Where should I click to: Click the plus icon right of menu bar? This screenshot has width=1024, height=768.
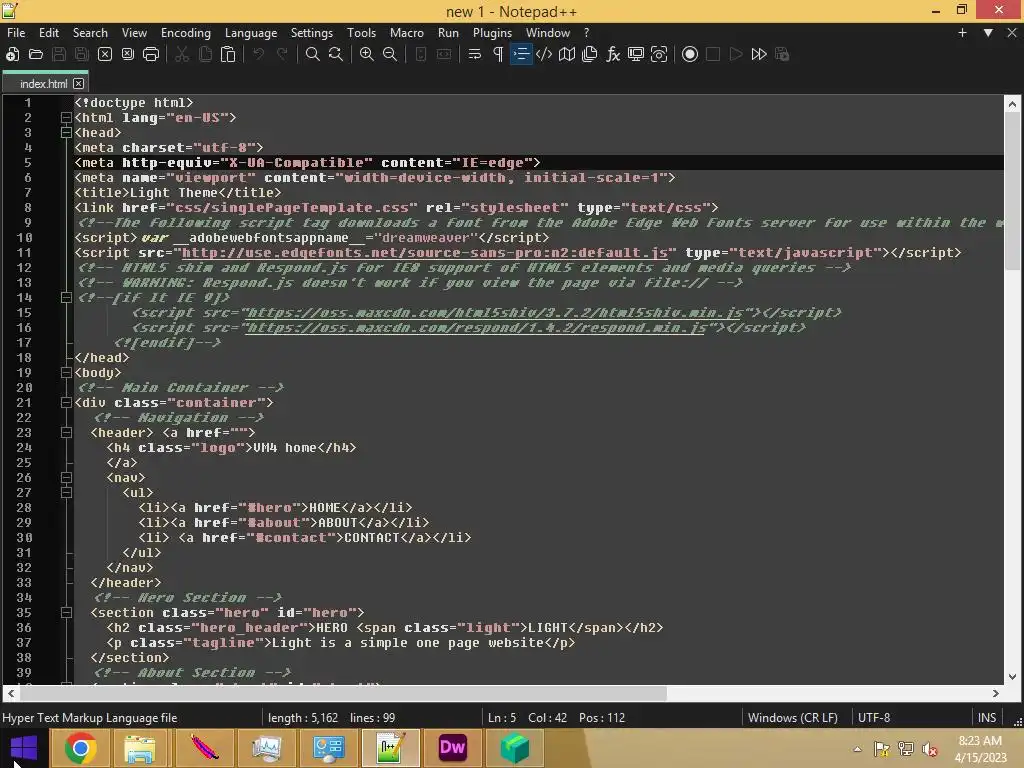tap(962, 33)
